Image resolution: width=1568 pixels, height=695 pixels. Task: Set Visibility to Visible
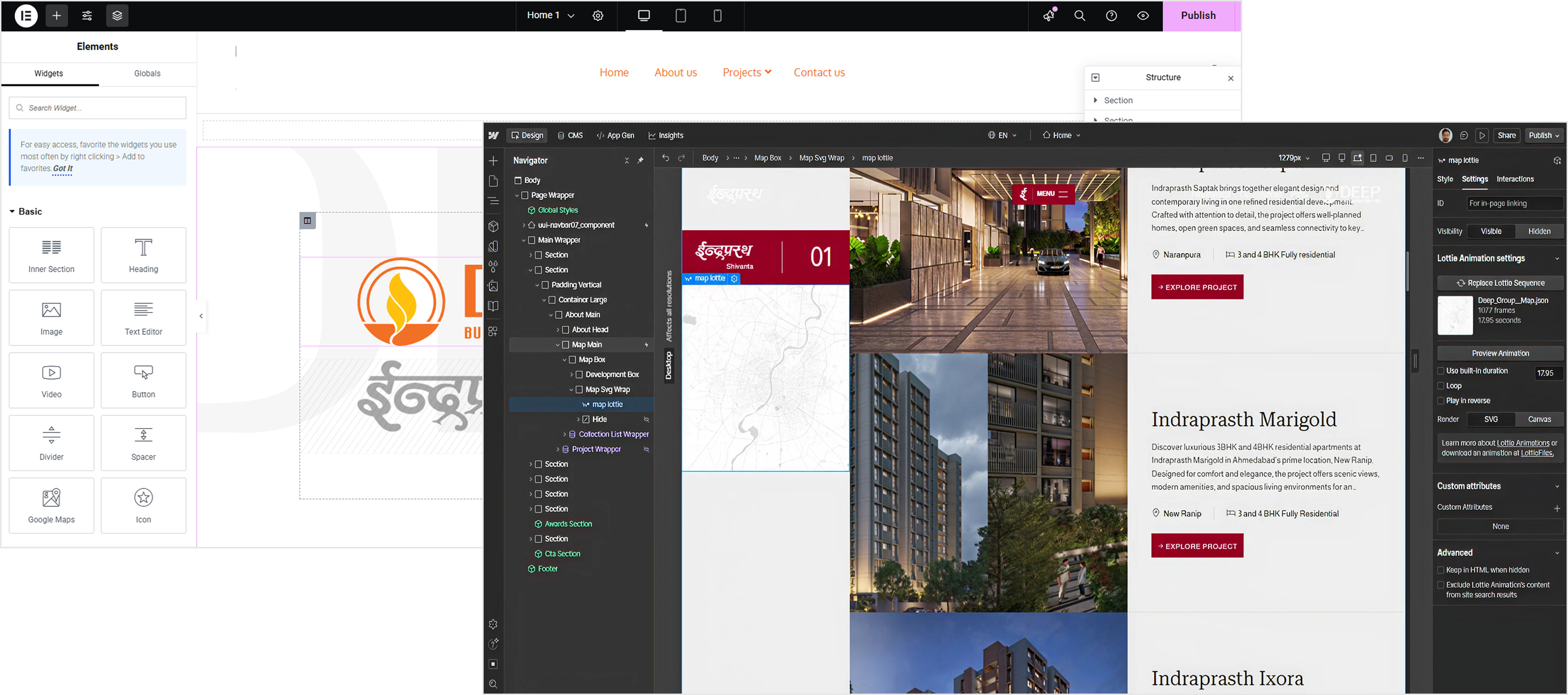tap(1491, 231)
